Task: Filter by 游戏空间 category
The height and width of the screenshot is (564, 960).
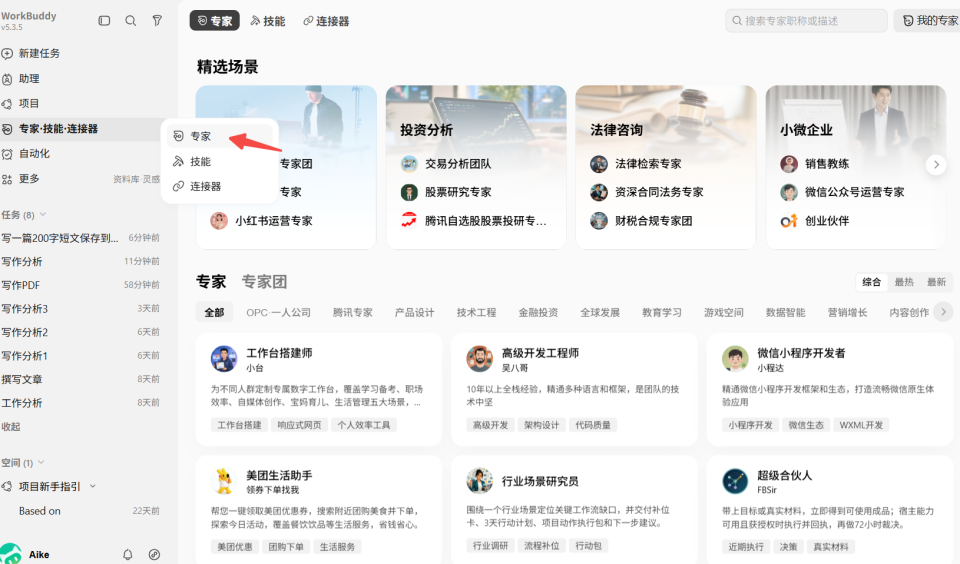Action: point(724,312)
